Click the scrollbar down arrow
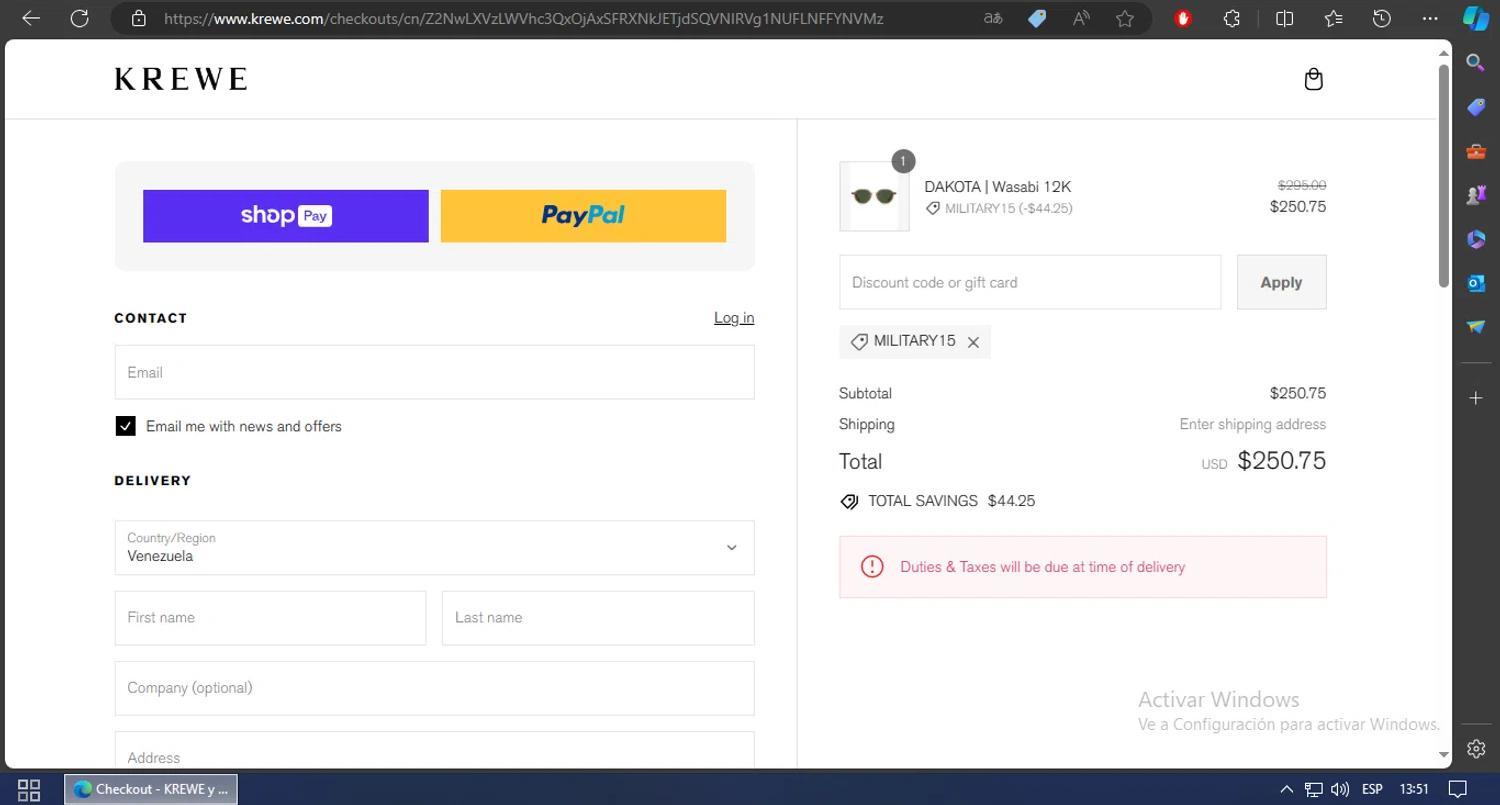Image resolution: width=1500 pixels, height=805 pixels. 1443,754
